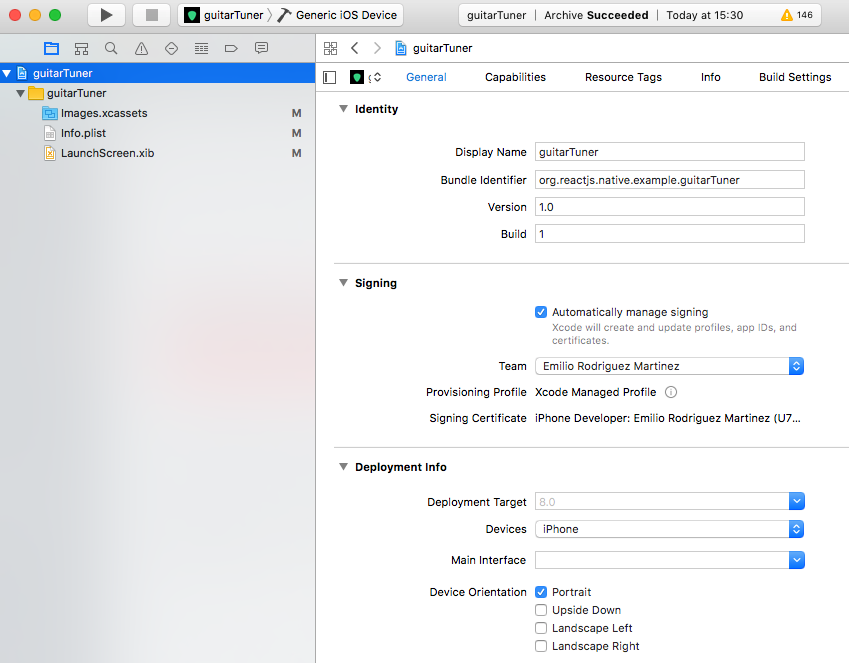Viewport: 849px width, 663px height.
Task: Click the Xcode Managed Profile text
Action: (x=595, y=392)
